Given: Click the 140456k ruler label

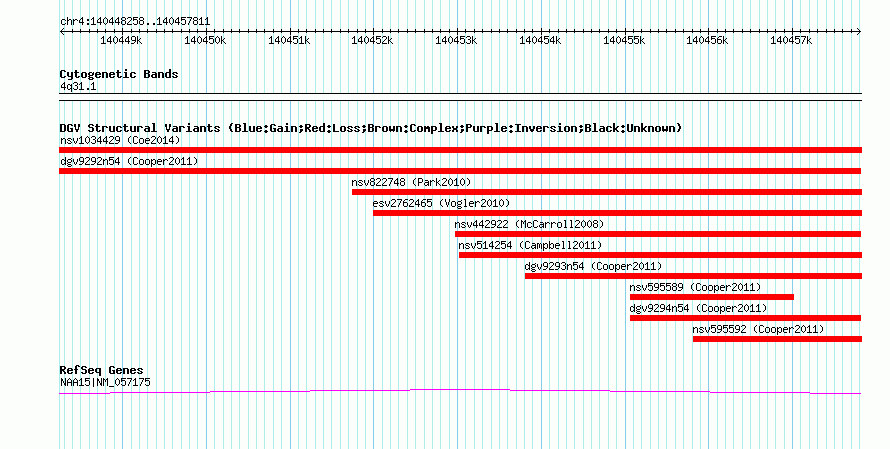Looking at the screenshot, I should [x=707, y=40].
